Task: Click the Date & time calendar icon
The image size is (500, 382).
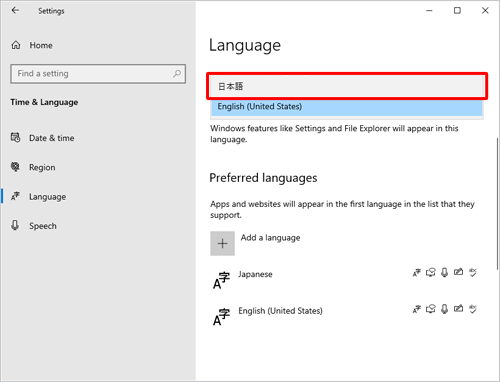Action: tap(15, 137)
